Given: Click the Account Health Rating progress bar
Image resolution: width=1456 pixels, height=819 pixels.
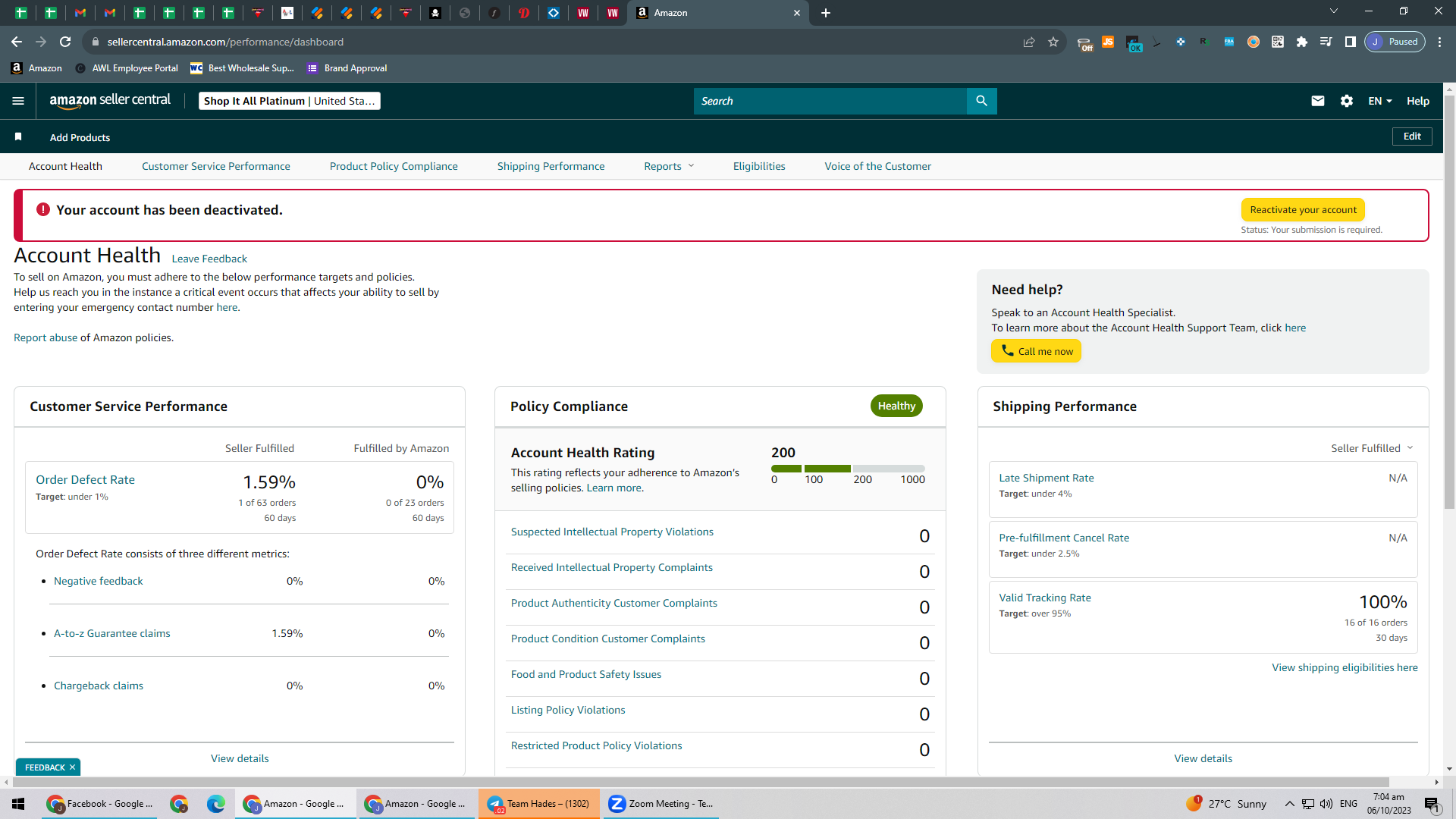Looking at the screenshot, I should click(848, 469).
